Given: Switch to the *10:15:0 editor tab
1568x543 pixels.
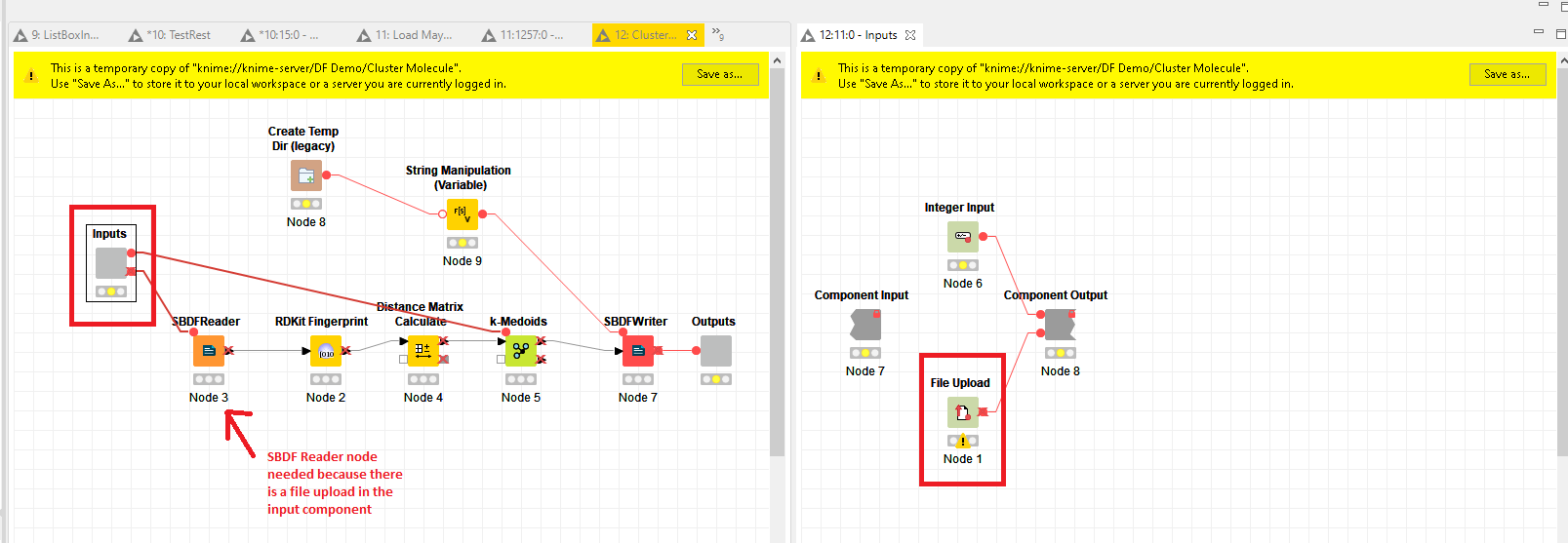Looking at the screenshot, I should (281, 35).
